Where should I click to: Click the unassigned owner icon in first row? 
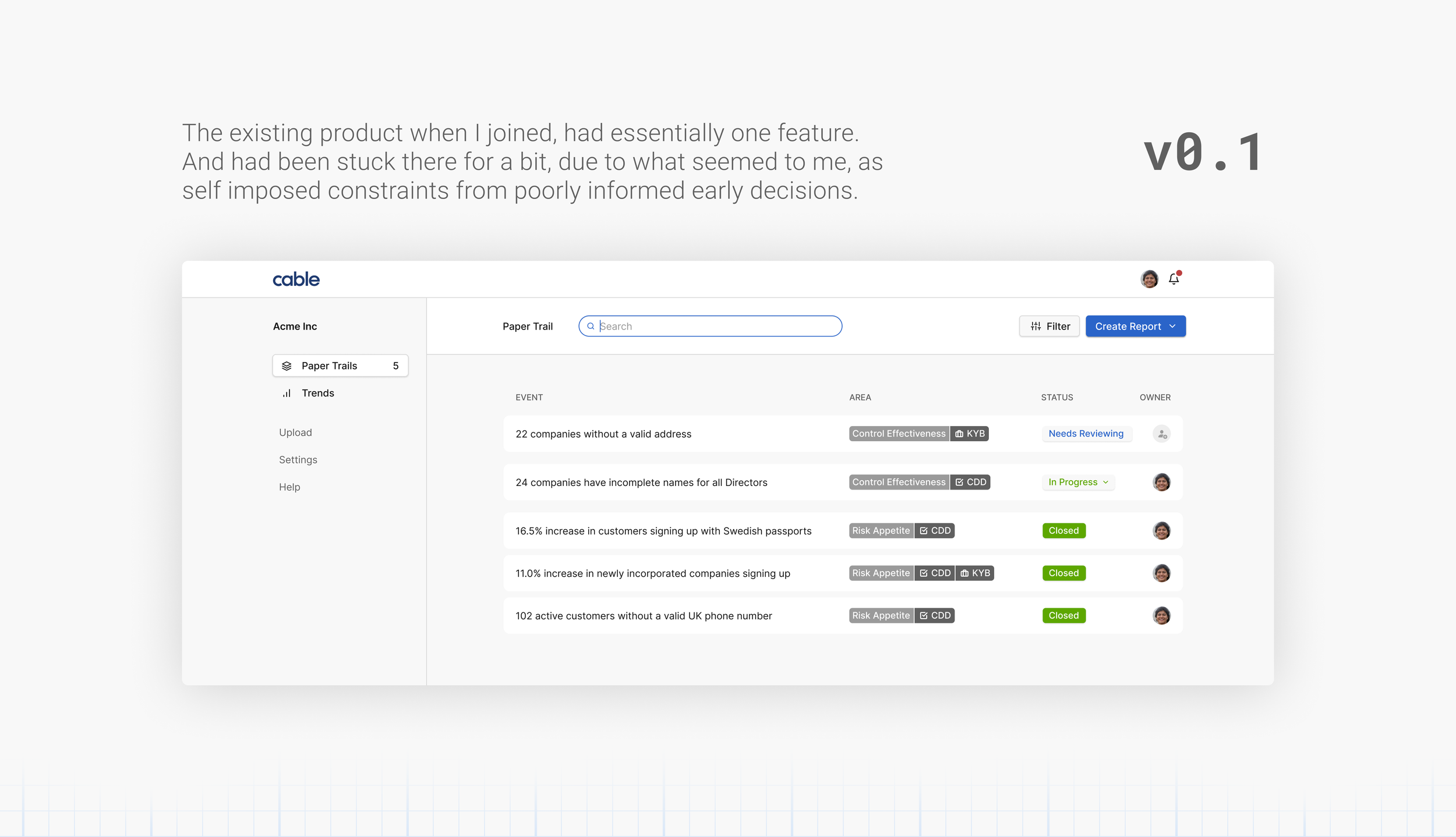[x=1161, y=434]
